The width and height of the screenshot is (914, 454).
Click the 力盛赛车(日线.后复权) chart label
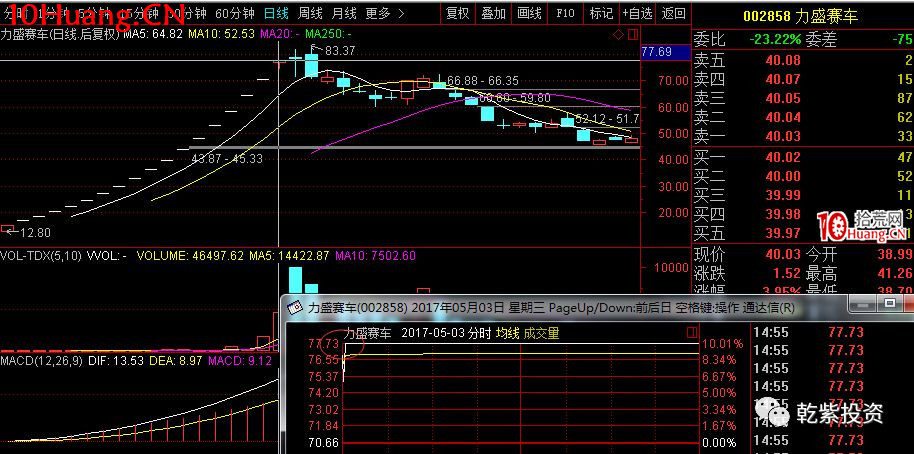(x=60, y=34)
